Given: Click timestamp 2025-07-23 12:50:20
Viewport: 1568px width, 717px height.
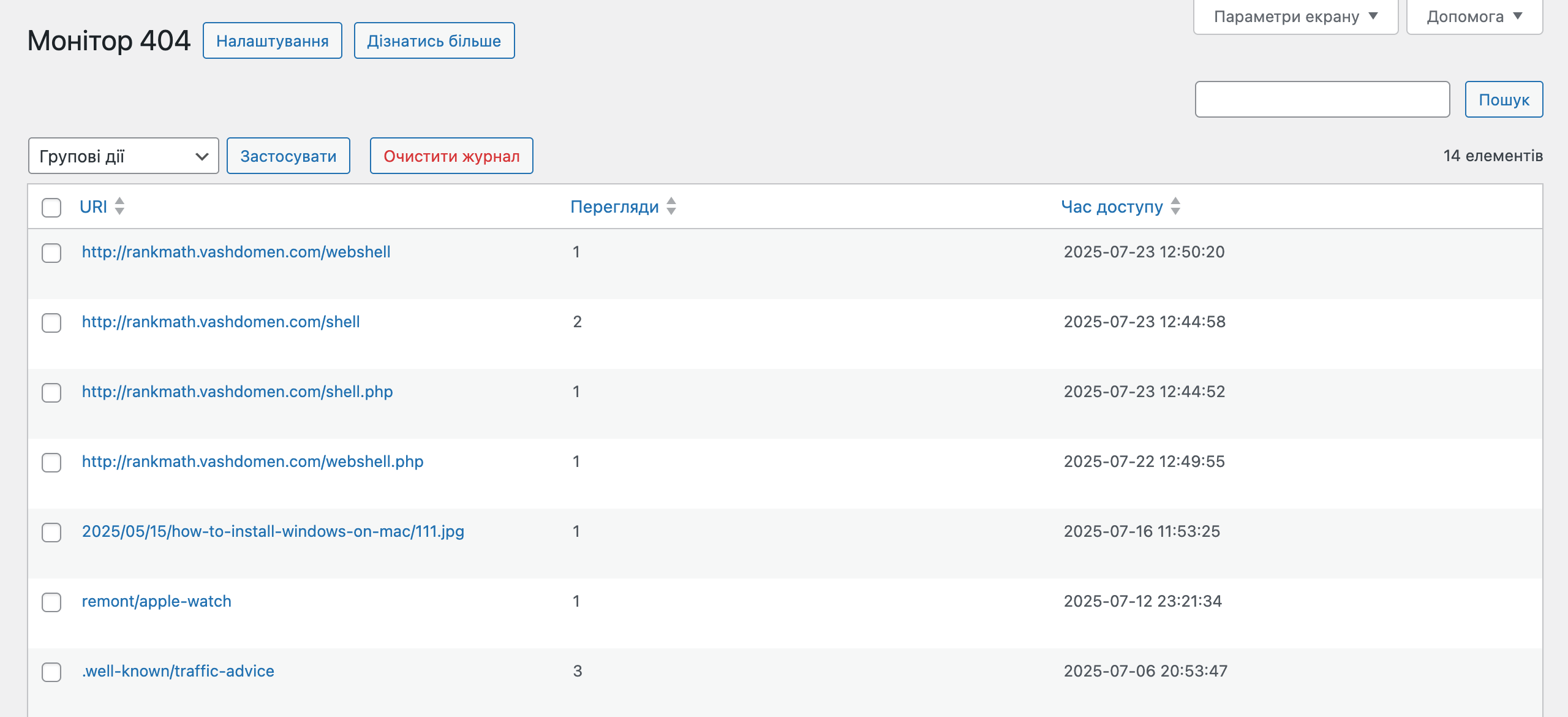Looking at the screenshot, I should (x=1144, y=252).
